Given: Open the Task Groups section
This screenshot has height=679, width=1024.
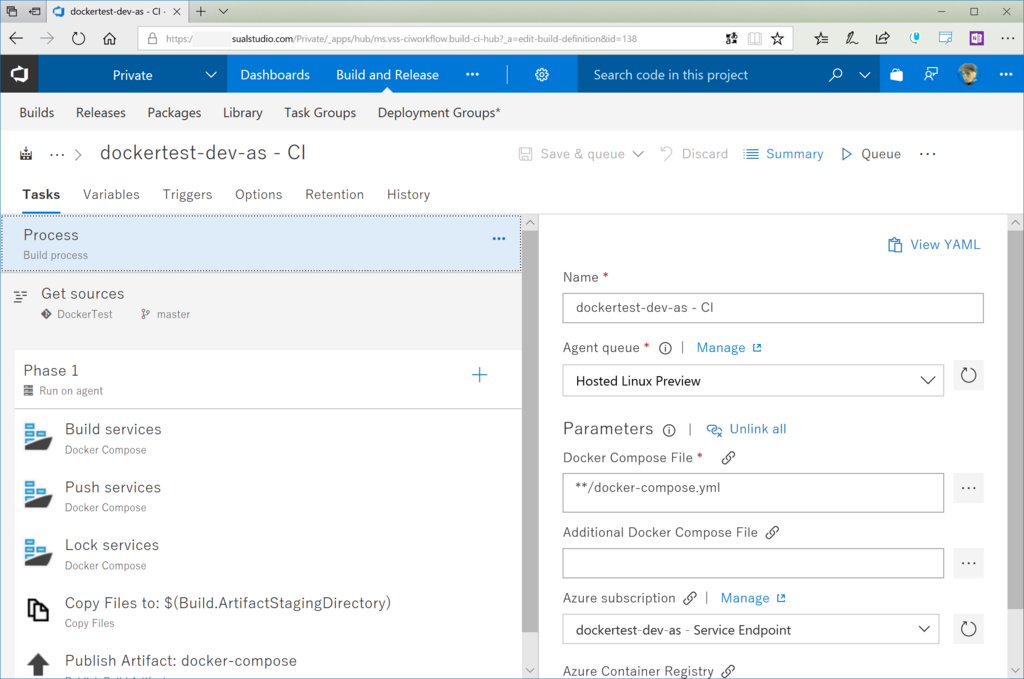Looking at the screenshot, I should click(x=320, y=112).
